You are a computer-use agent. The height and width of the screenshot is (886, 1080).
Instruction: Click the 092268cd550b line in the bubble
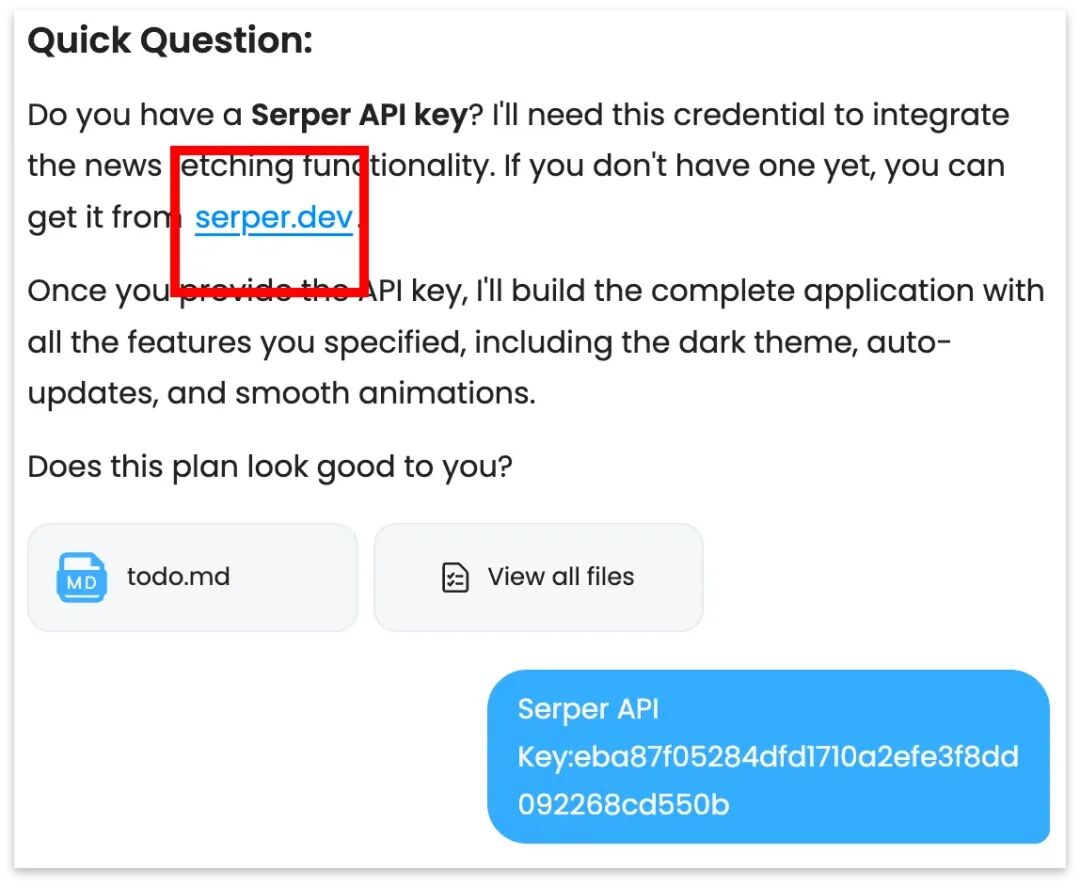tap(623, 804)
